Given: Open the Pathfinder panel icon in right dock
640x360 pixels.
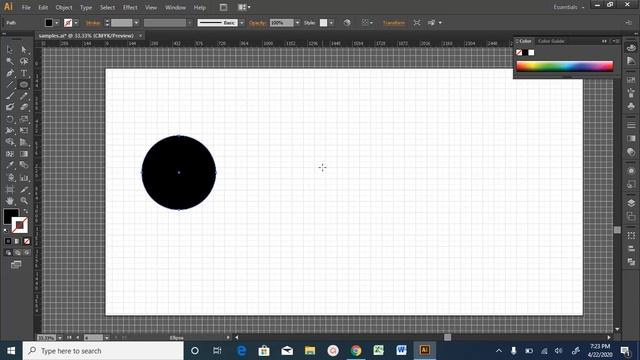Looking at the screenshot, I should click(x=631, y=262).
